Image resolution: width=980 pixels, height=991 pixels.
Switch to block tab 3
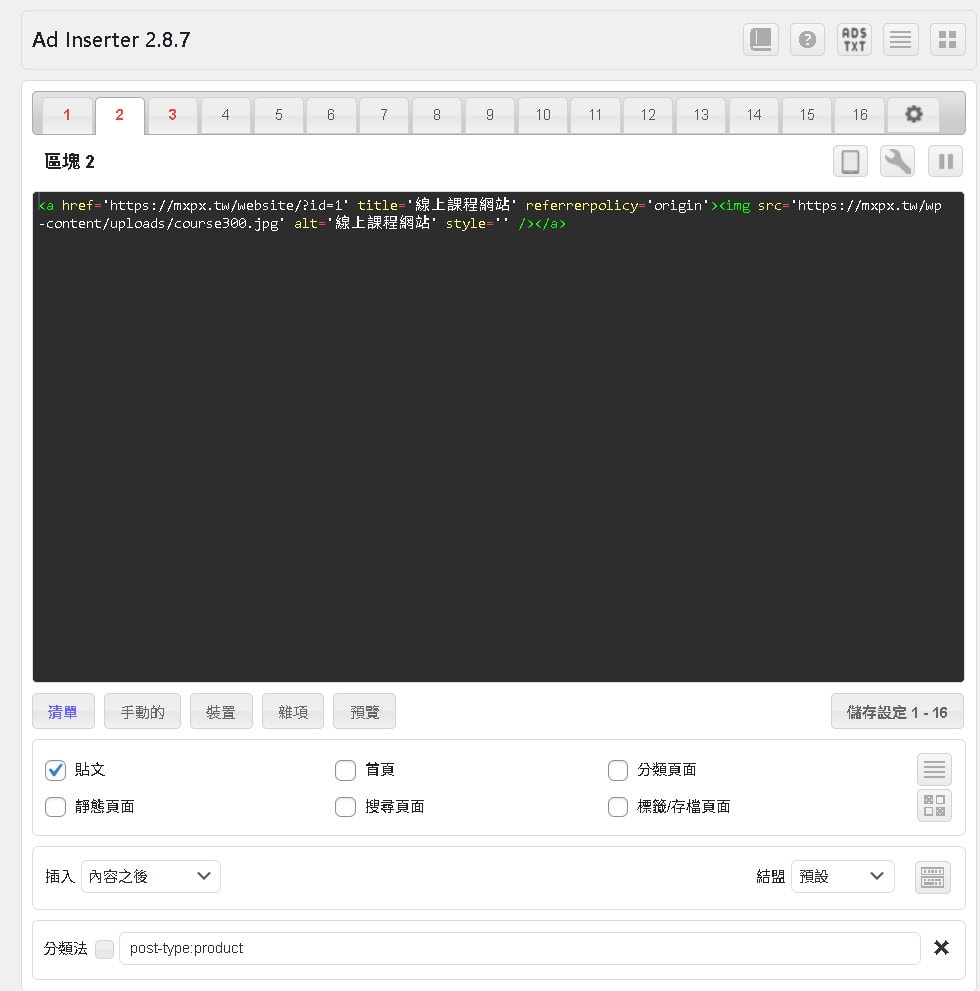[172, 115]
